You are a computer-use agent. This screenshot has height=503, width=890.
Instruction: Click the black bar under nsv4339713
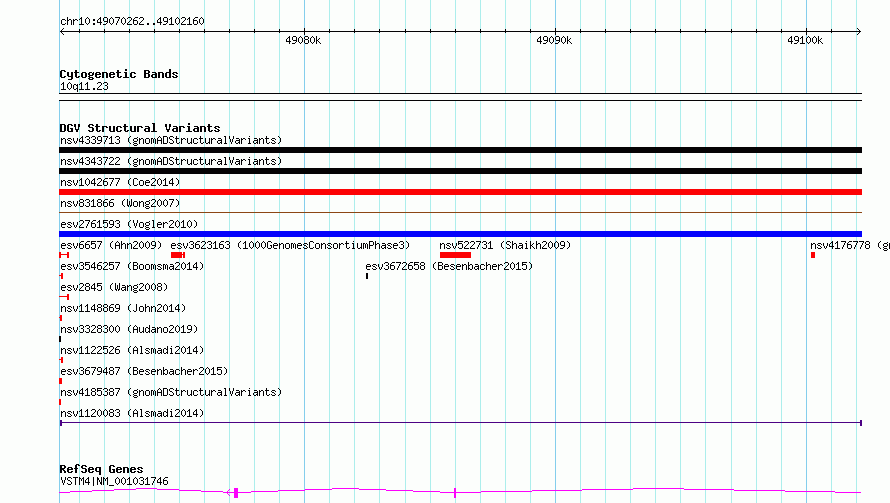pyautogui.click(x=460, y=150)
